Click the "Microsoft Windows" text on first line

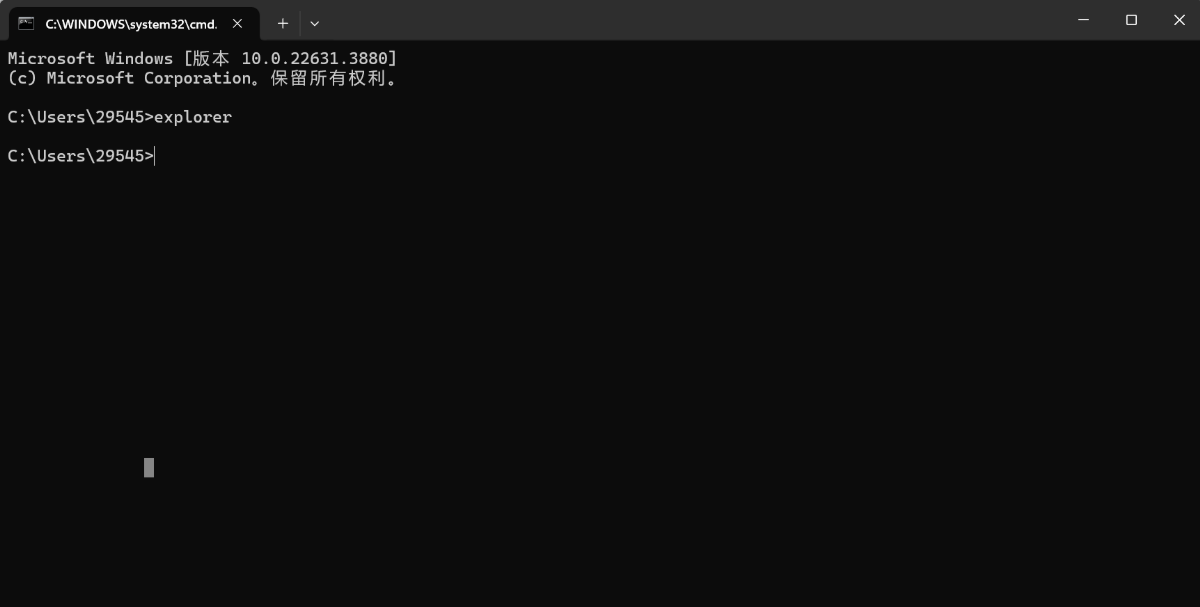90,59
